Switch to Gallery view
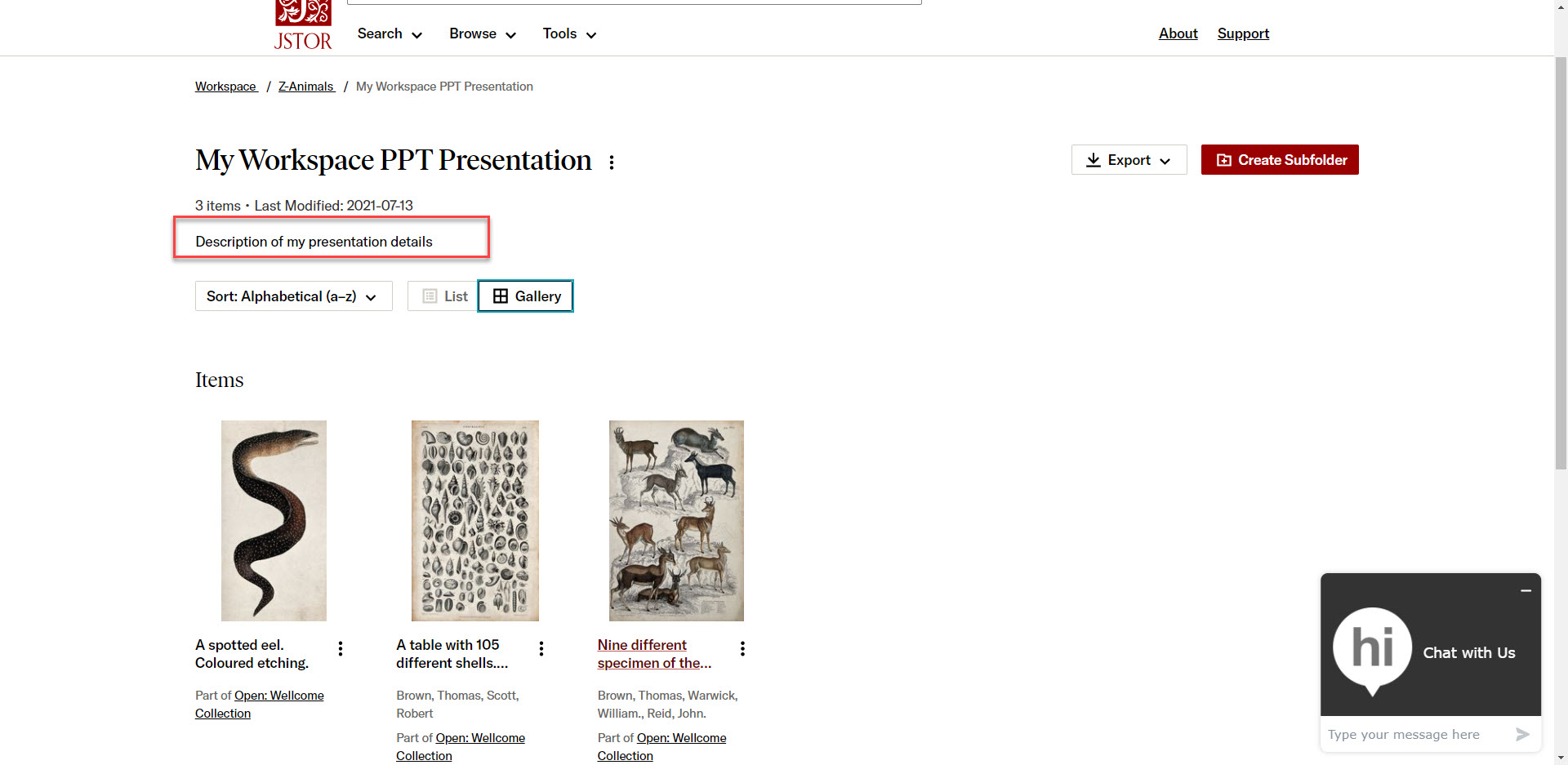The height and width of the screenshot is (765, 1568). [525, 296]
